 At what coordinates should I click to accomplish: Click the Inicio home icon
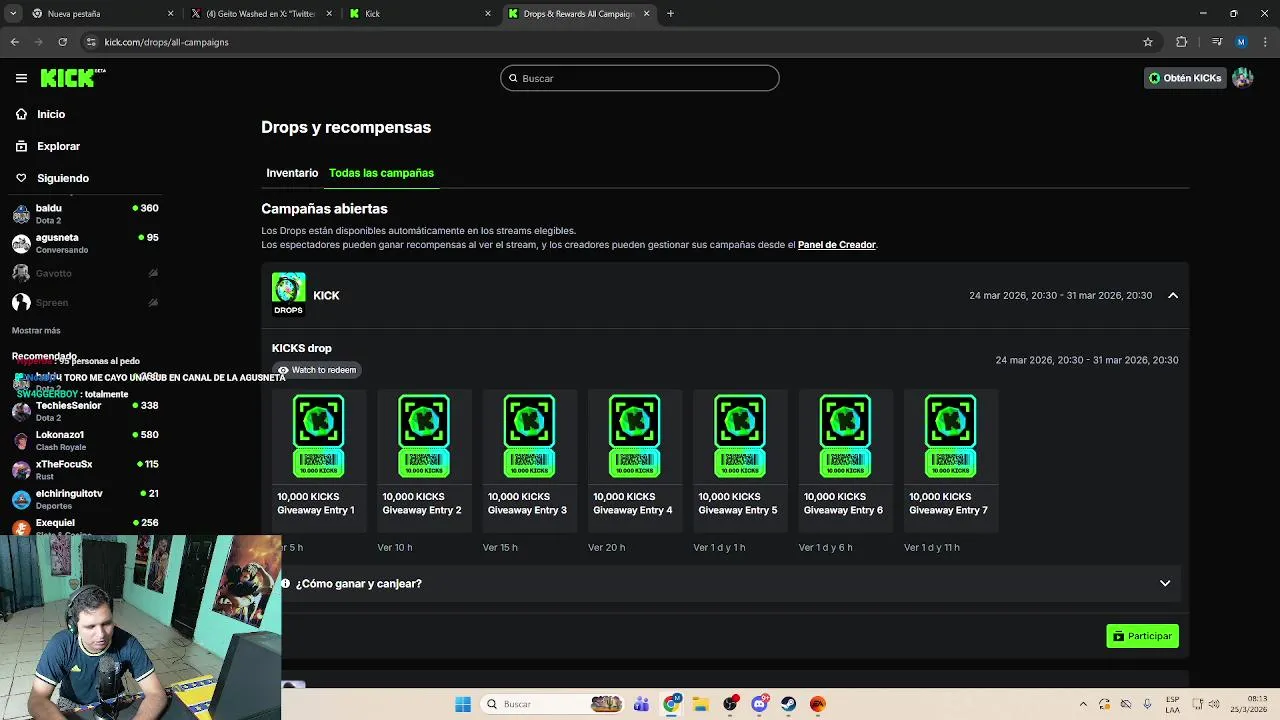pyautogui.click(x=21, y=114)
